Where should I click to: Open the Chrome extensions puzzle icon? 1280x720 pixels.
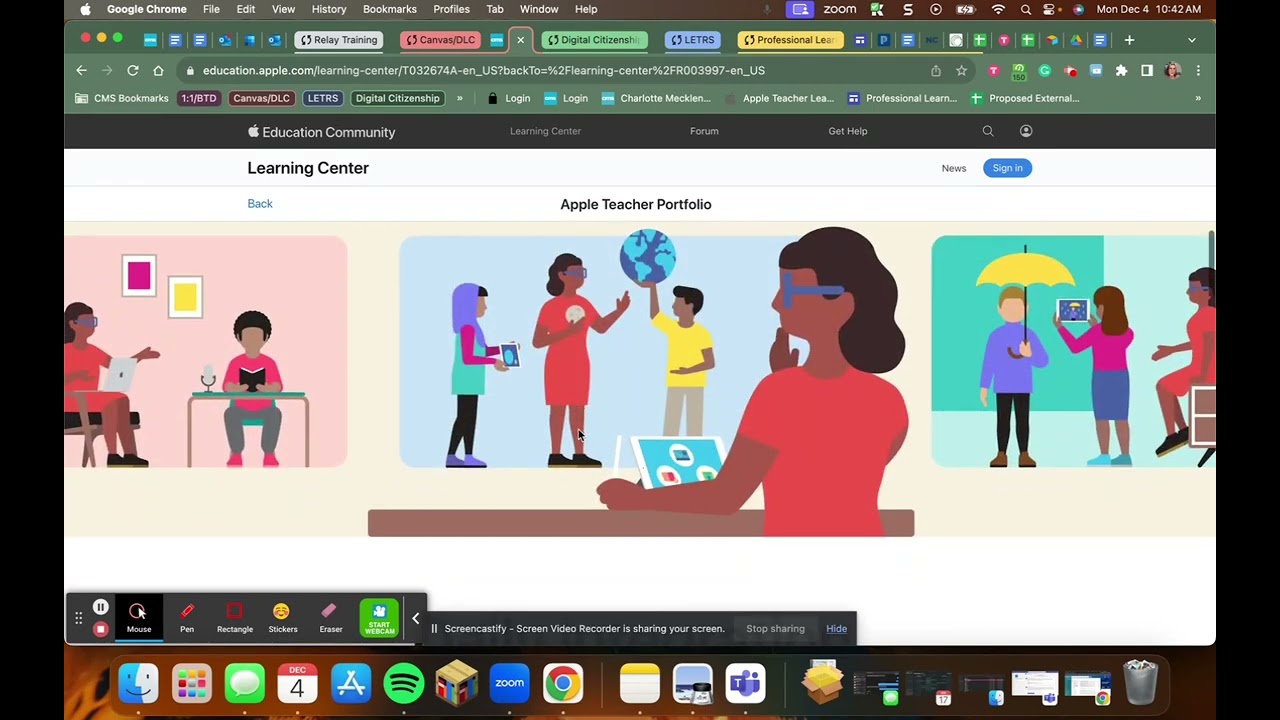[1121, 71]
